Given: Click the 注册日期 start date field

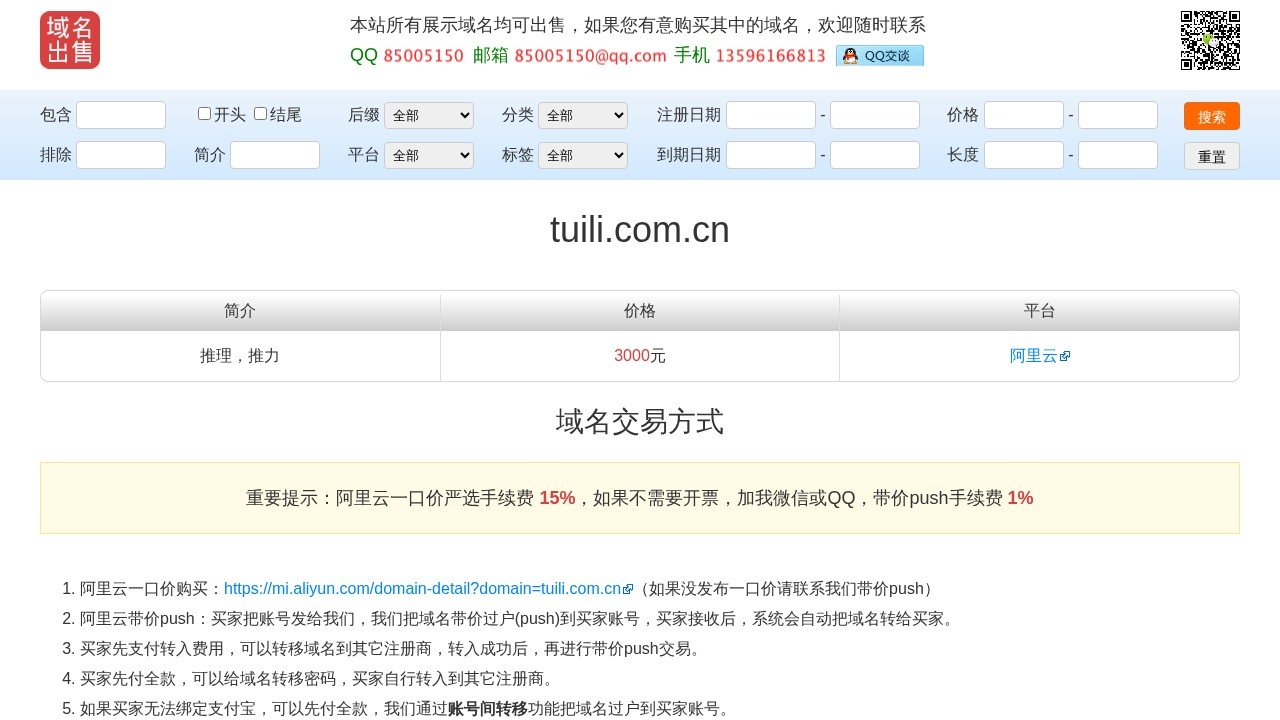Looking at the screenshot, I should click(x=772, y=115).
